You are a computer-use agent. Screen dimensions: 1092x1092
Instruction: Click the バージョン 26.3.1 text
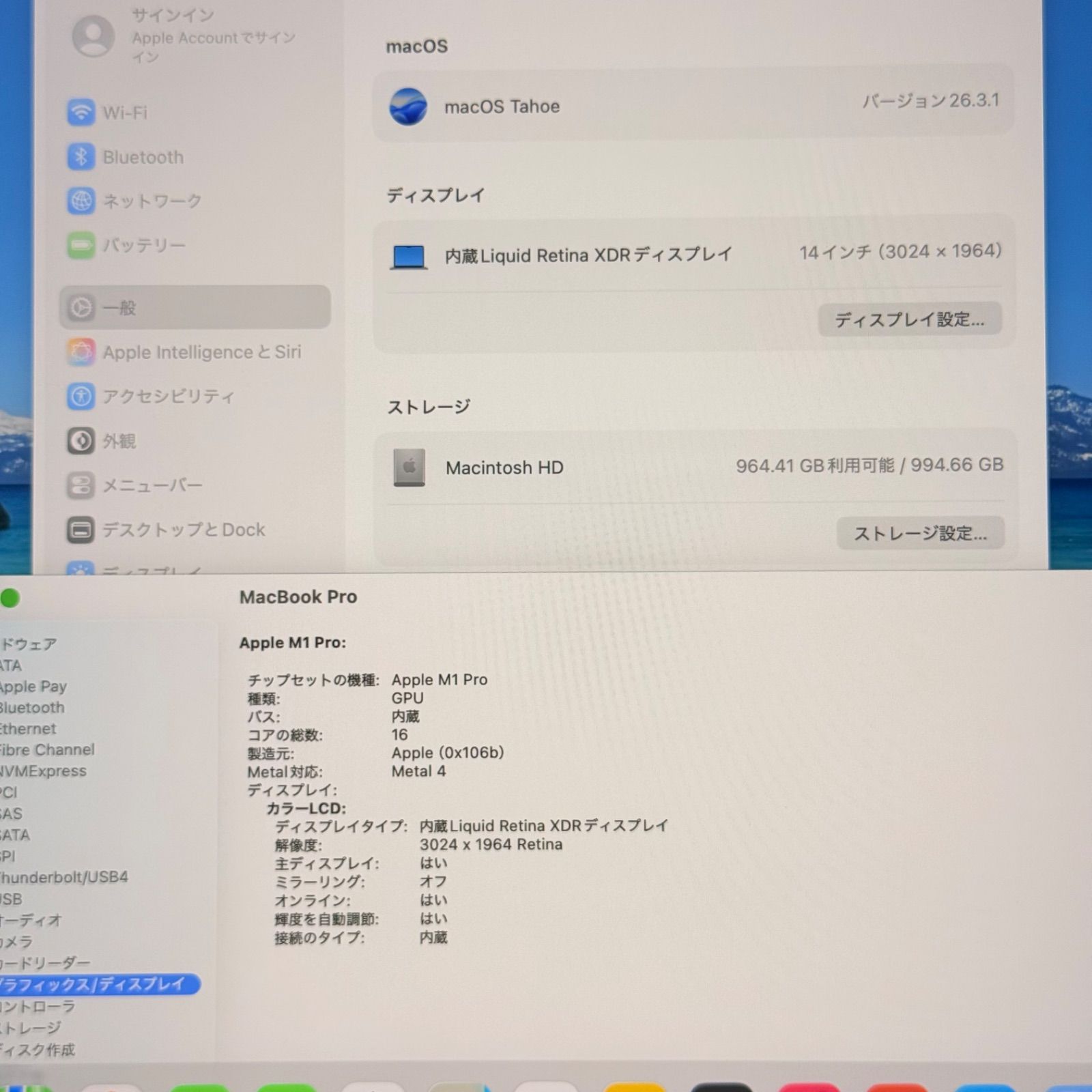point(930,101)
